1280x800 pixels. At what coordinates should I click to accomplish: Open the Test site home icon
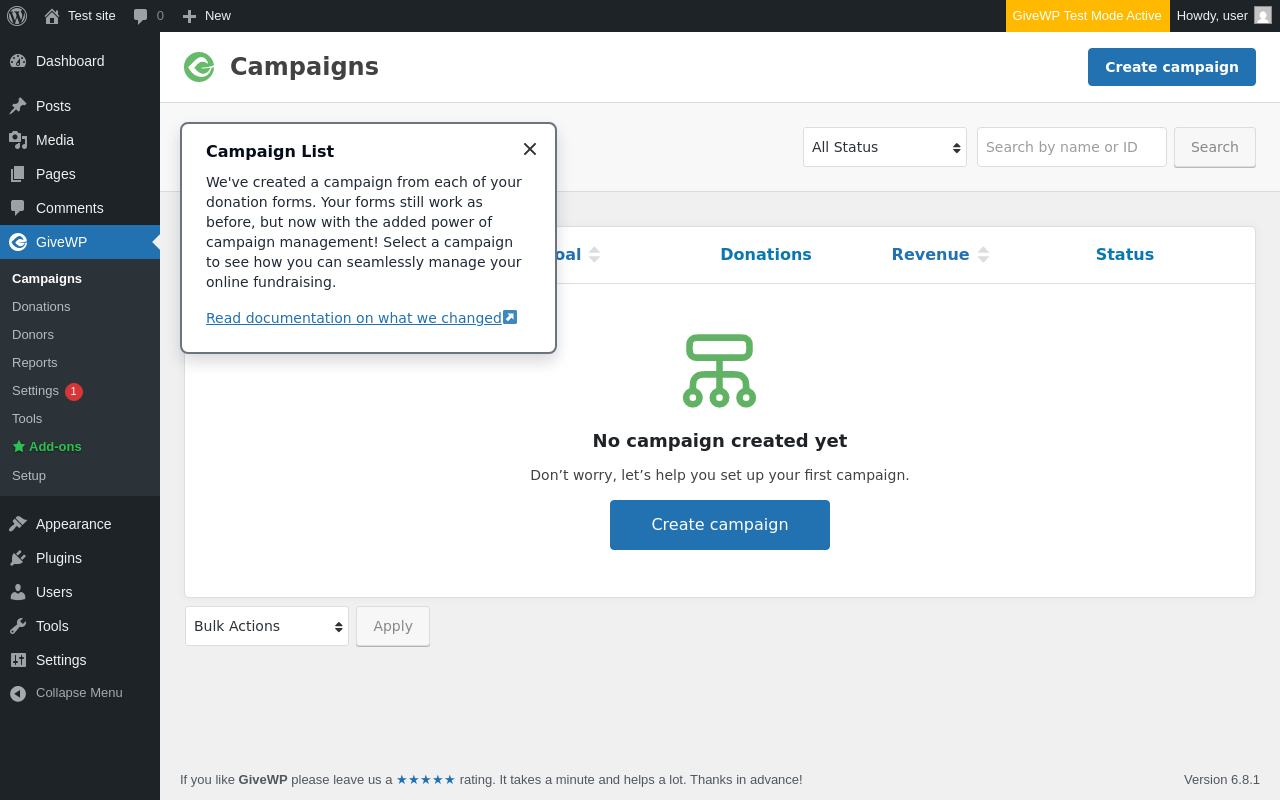(52, 16)
